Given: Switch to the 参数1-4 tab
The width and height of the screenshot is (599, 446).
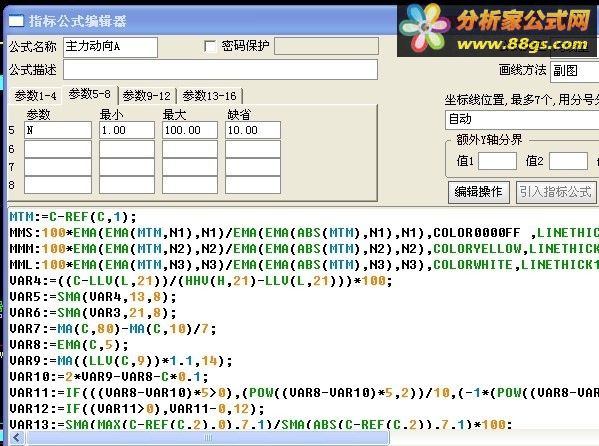Looking at the screenshot, I should [x=36, y=96].
